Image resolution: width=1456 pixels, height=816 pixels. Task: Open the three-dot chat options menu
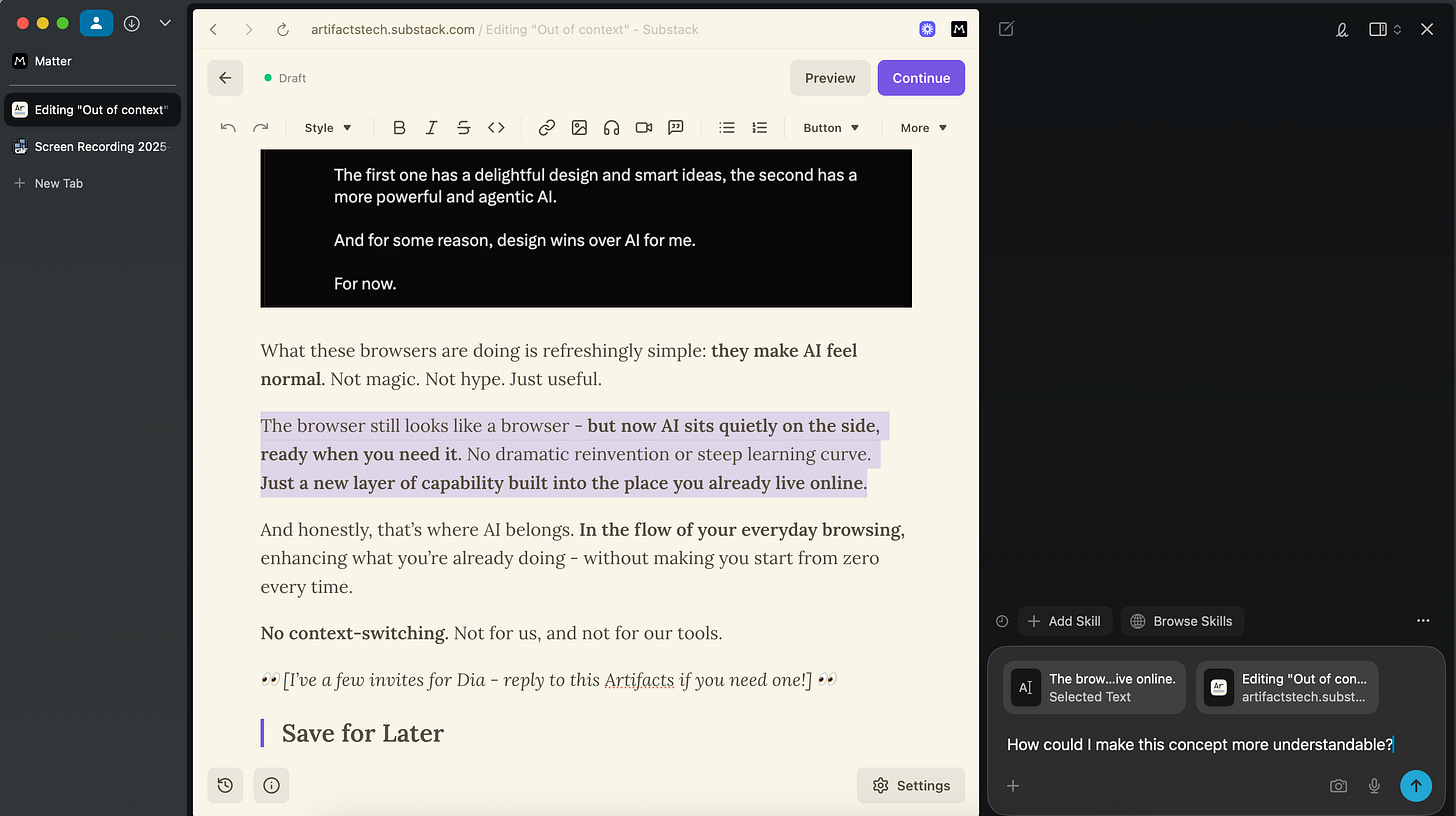tap(1423, 621)
